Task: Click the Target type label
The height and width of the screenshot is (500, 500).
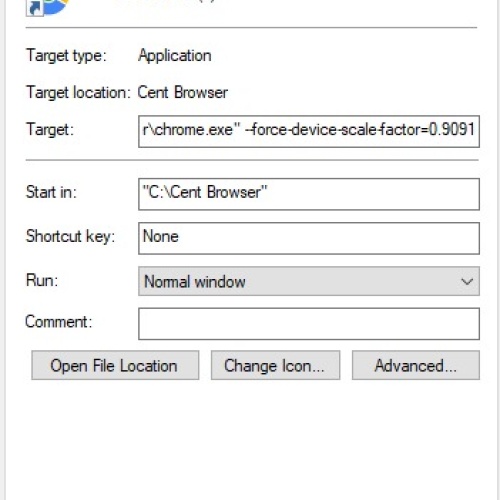Action: coord(66,56)
